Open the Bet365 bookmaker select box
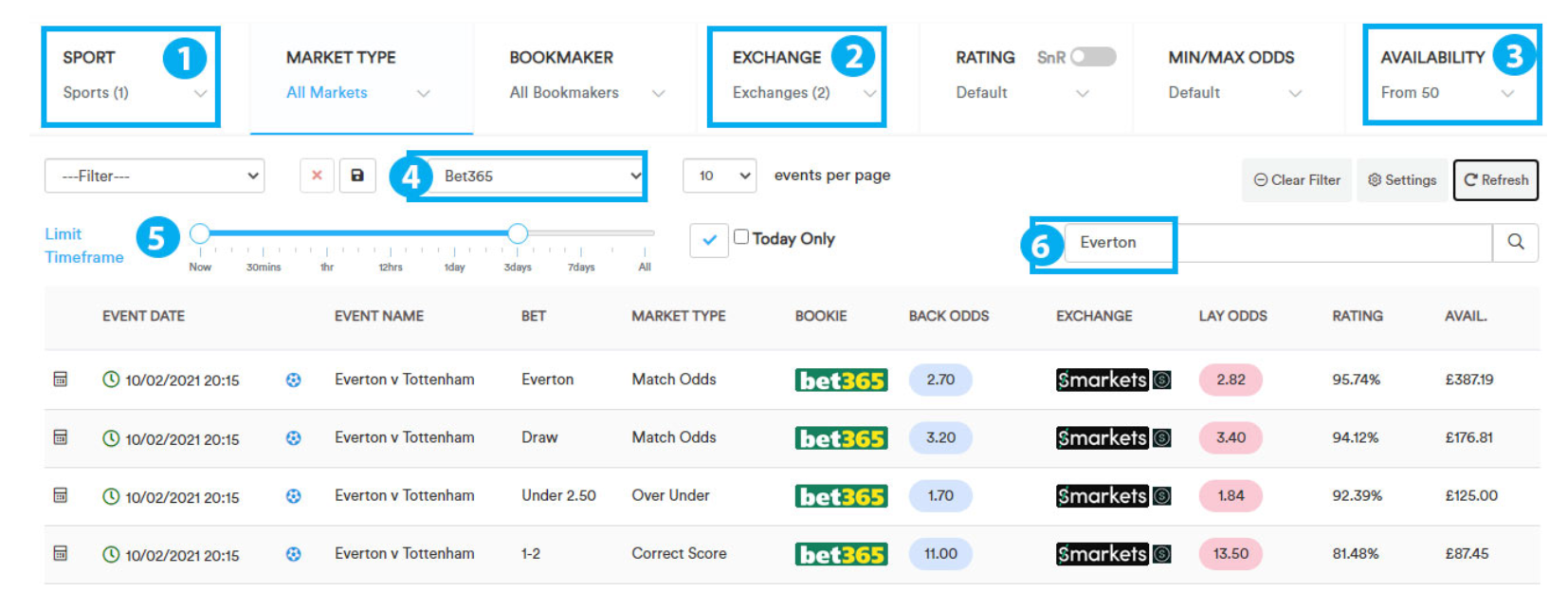Screen dimensions: 1568x611 tap(527, 176)
